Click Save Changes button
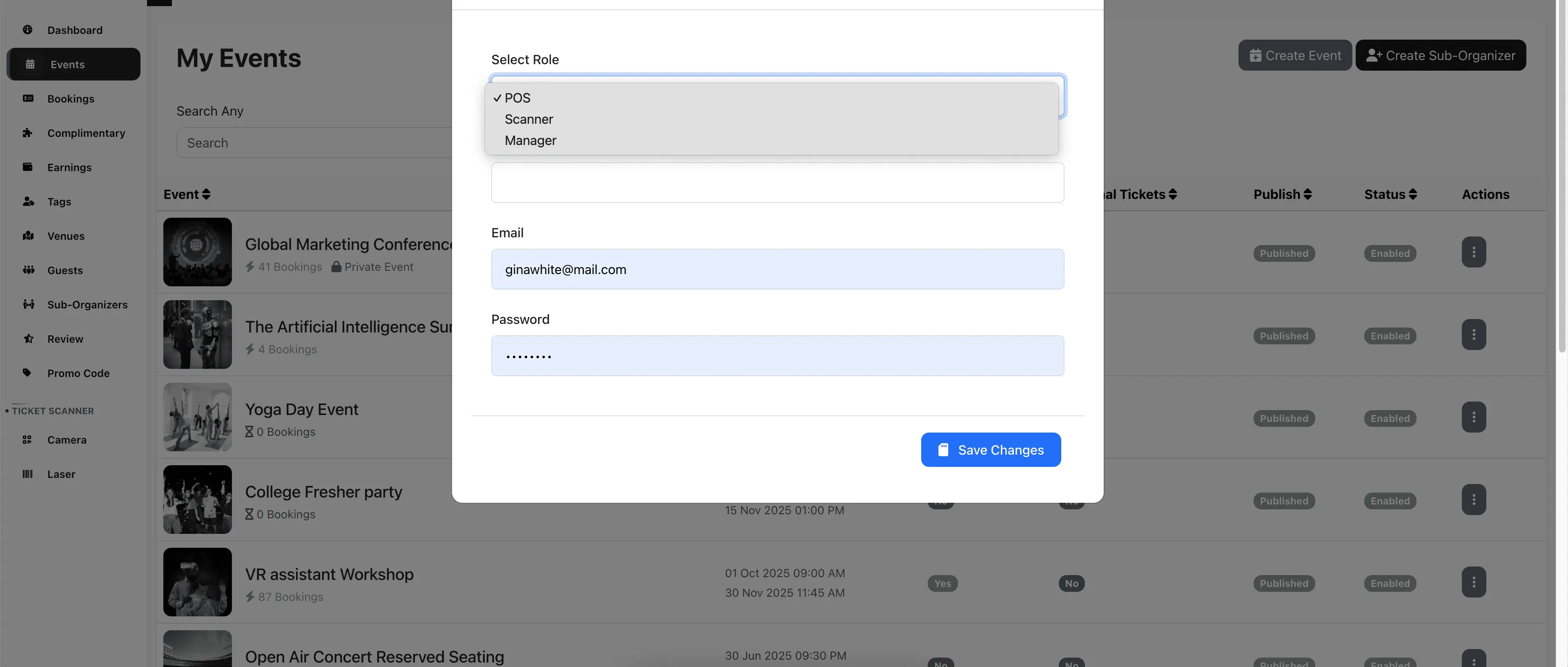Image resolution: width=1568 pixels, height=667 pixels. (x=990, y=450)
